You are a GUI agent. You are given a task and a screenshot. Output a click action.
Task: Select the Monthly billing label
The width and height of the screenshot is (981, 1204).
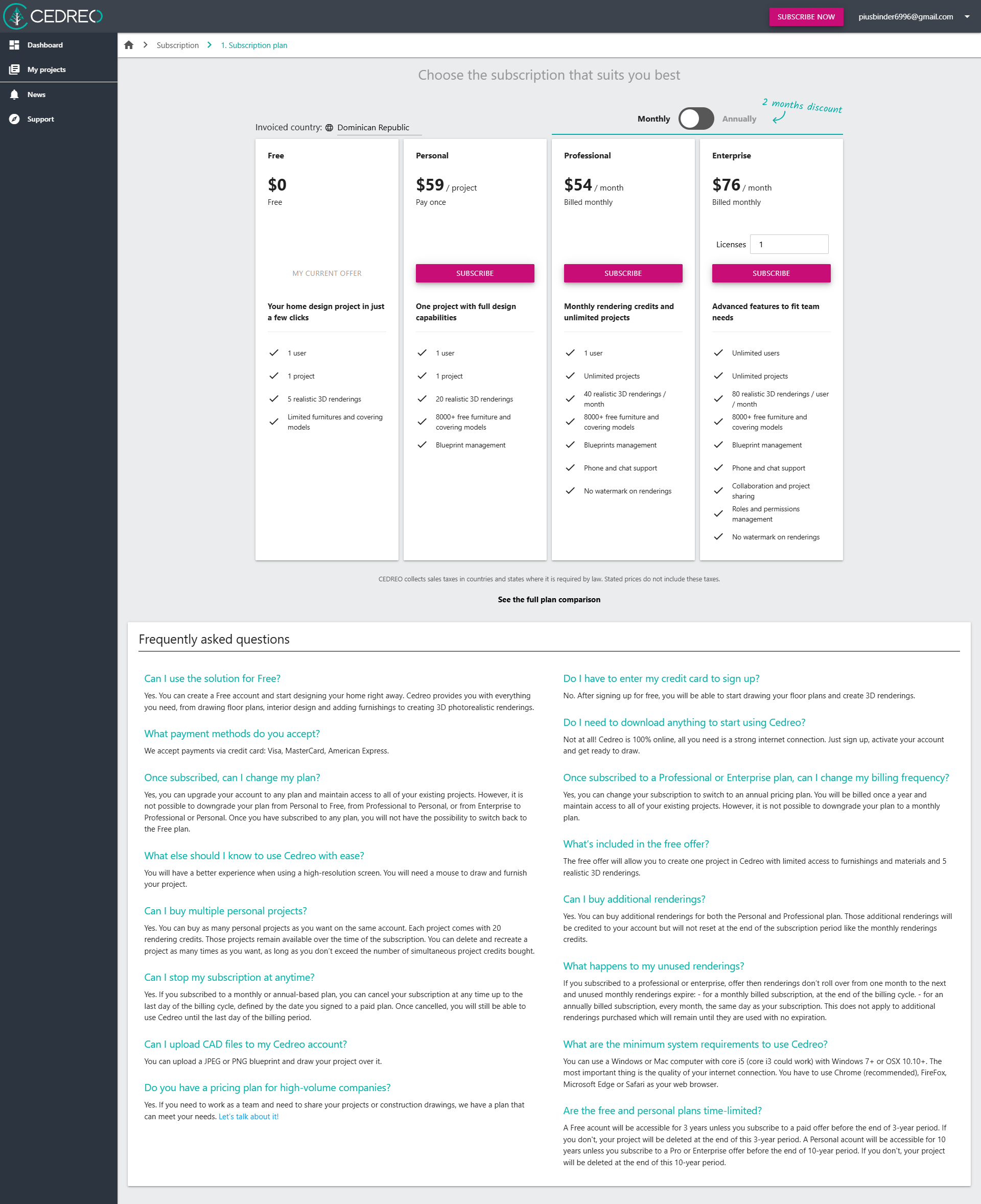tap(653, 119)
